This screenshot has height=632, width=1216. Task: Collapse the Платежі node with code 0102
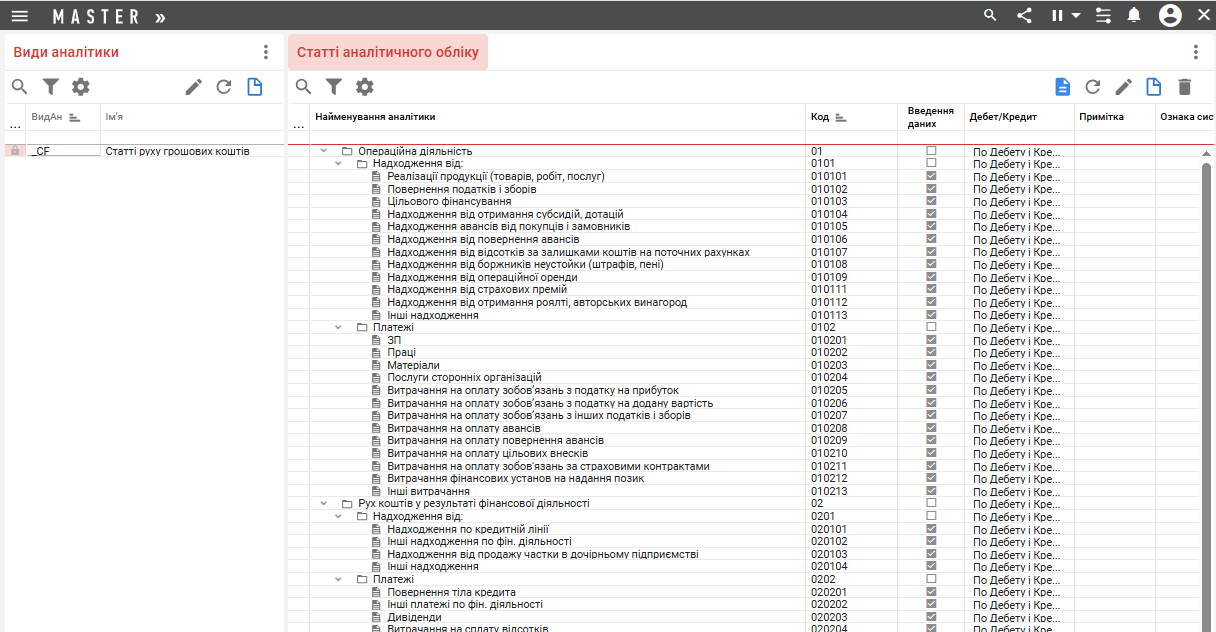(x=338, y=327)
